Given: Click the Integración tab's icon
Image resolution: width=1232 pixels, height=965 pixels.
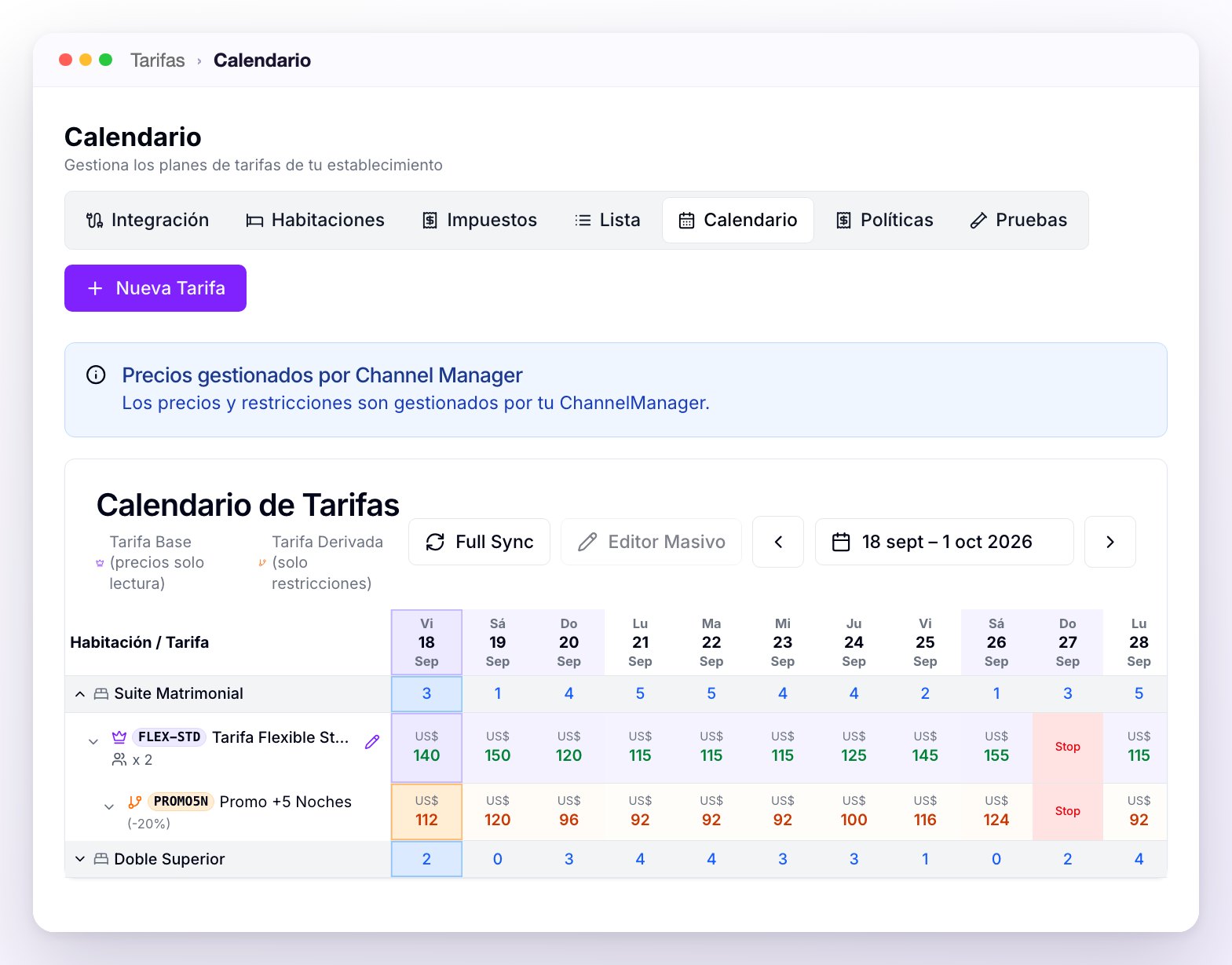Looking at the screenshot, I should pos(95,221).
